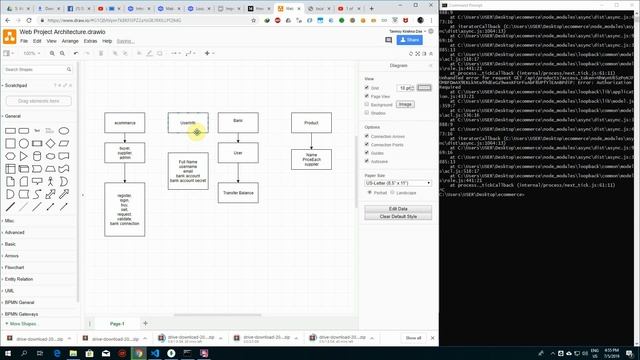
Task: Select the thick diagonal line shape
Action: point(10,207)
